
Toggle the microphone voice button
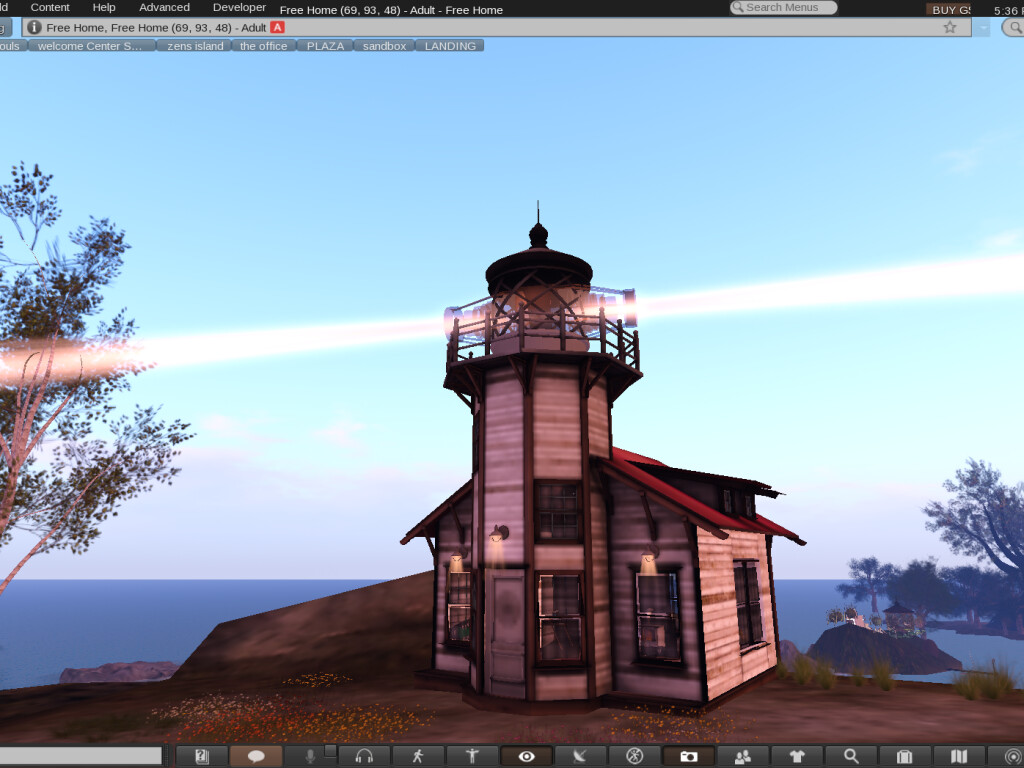310,757
